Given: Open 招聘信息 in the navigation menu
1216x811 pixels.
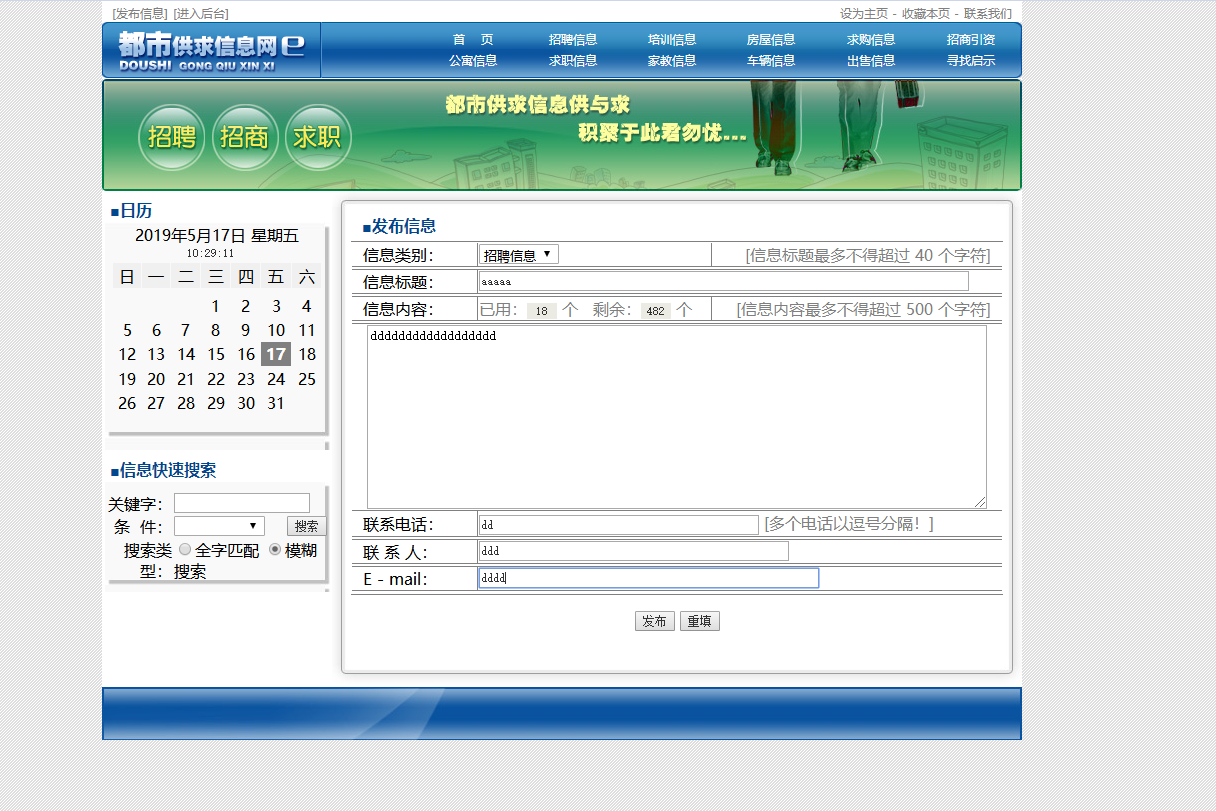Looking at the screenshot, I should tap(573, 40).
